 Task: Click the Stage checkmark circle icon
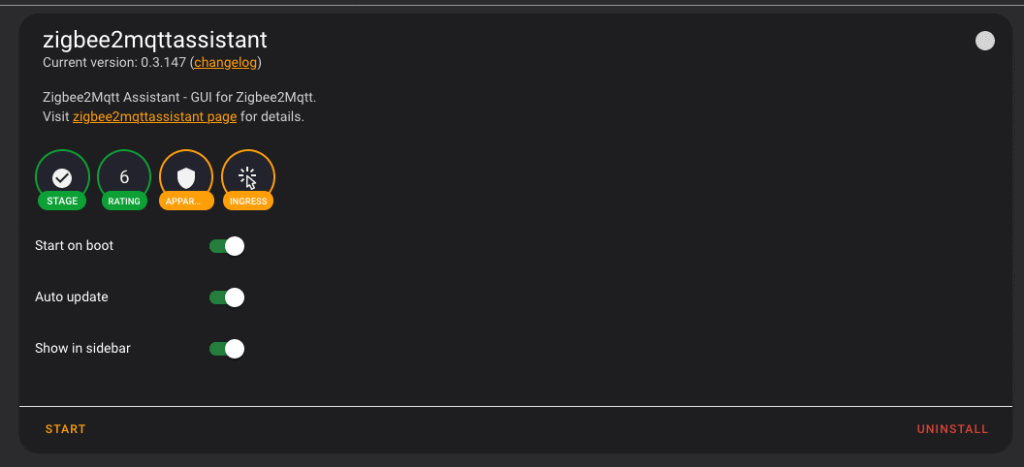[x=62, y=177]
